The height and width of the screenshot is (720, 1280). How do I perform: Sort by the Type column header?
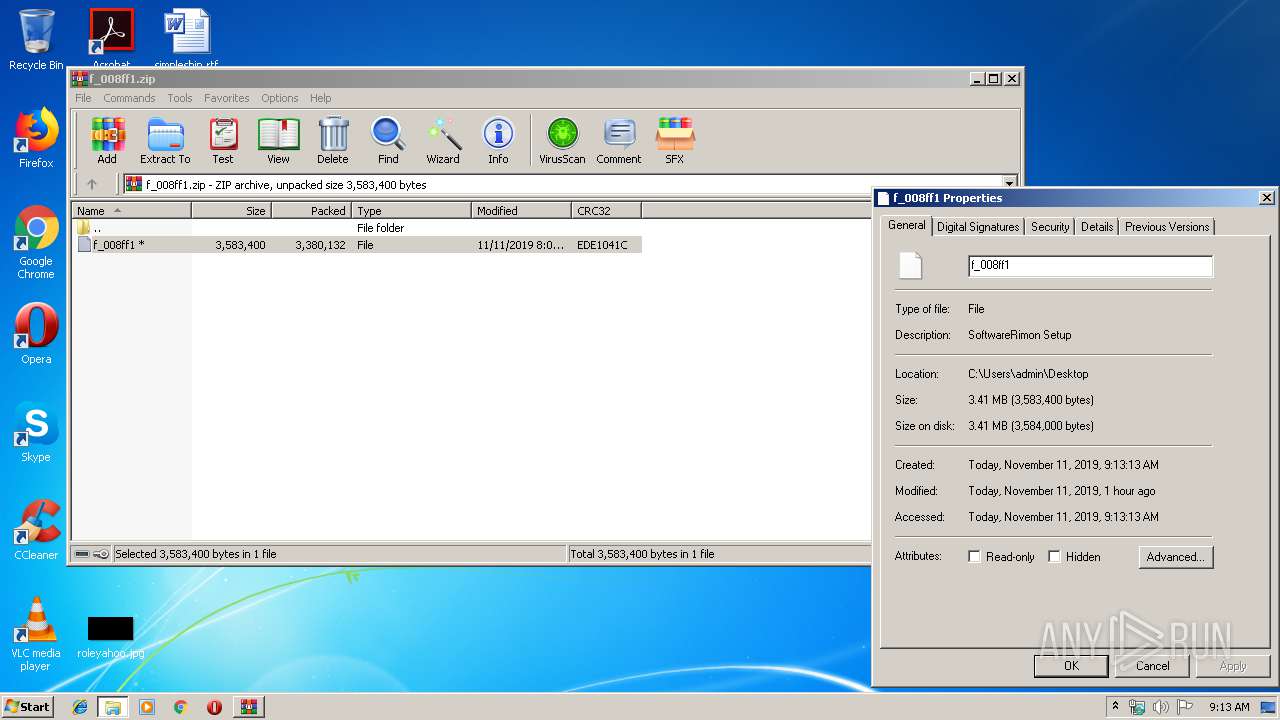[411, 210]
